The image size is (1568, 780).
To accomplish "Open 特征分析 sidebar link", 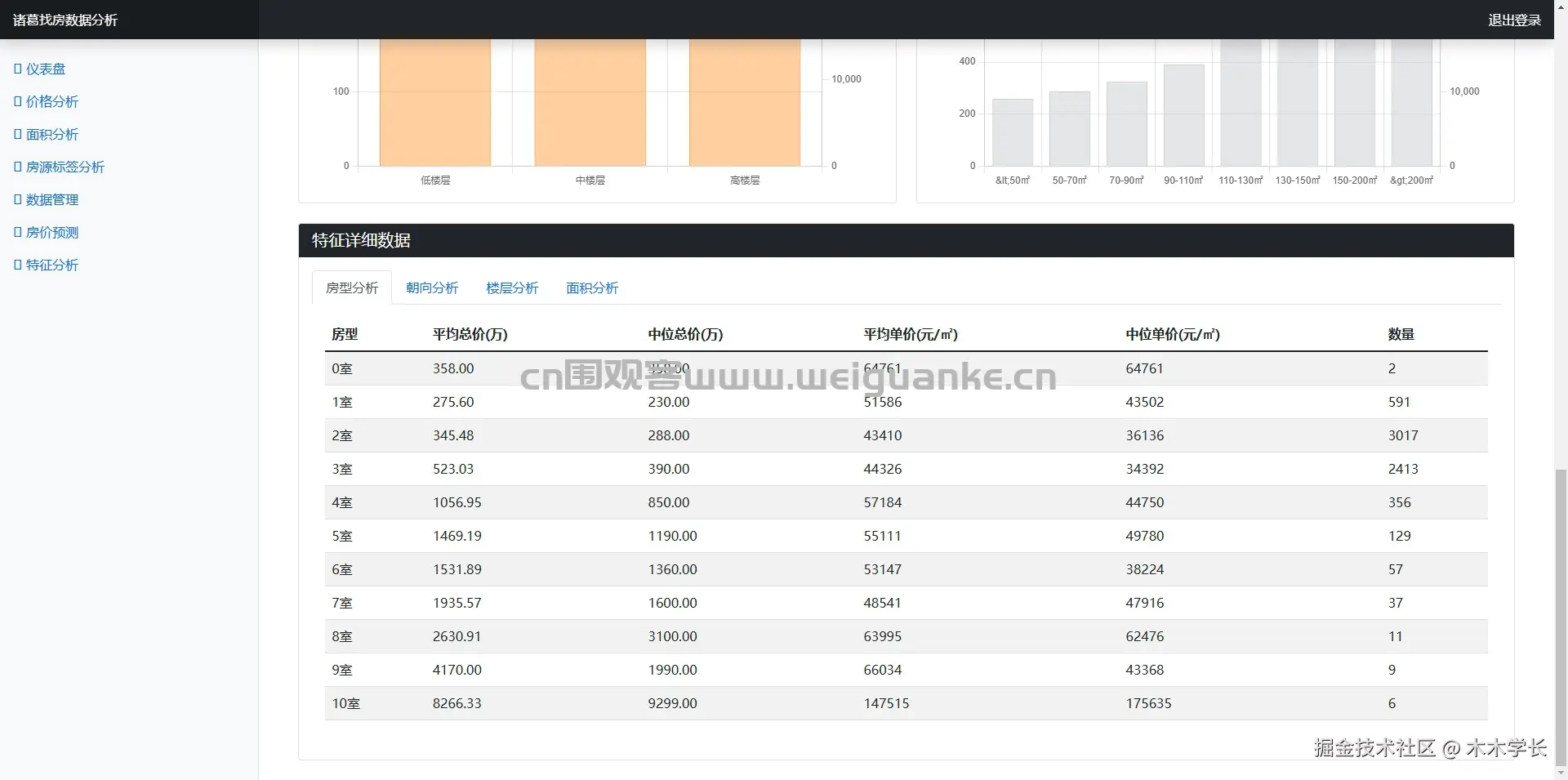I will pyautogui.click(x=47, y=265).
